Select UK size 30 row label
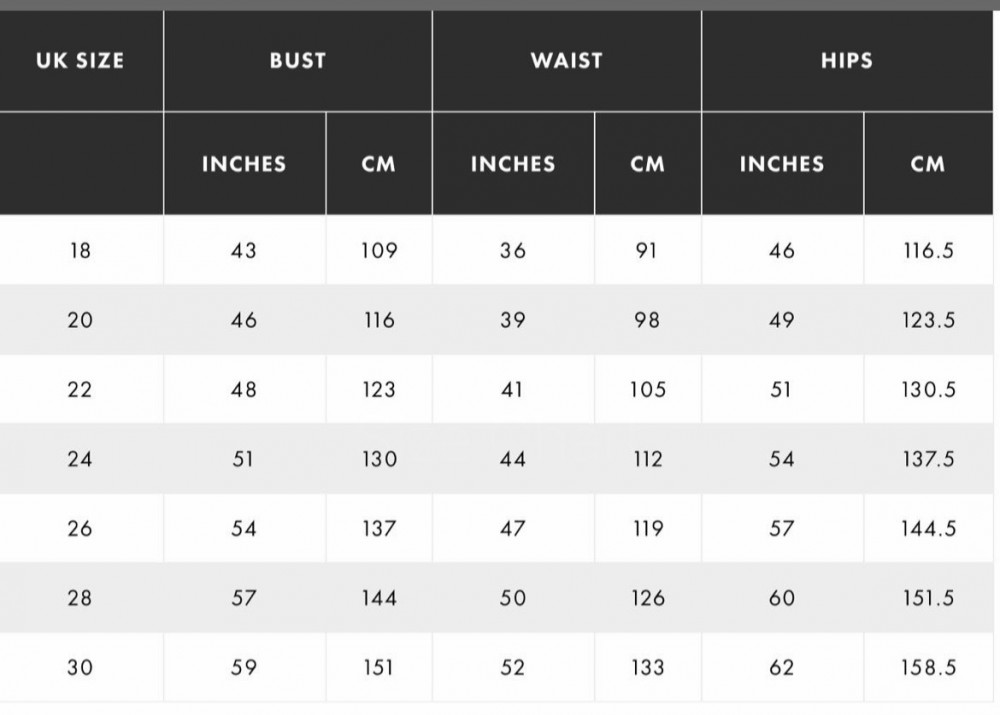Screen dimensions: 1000x715 point(80,667)
